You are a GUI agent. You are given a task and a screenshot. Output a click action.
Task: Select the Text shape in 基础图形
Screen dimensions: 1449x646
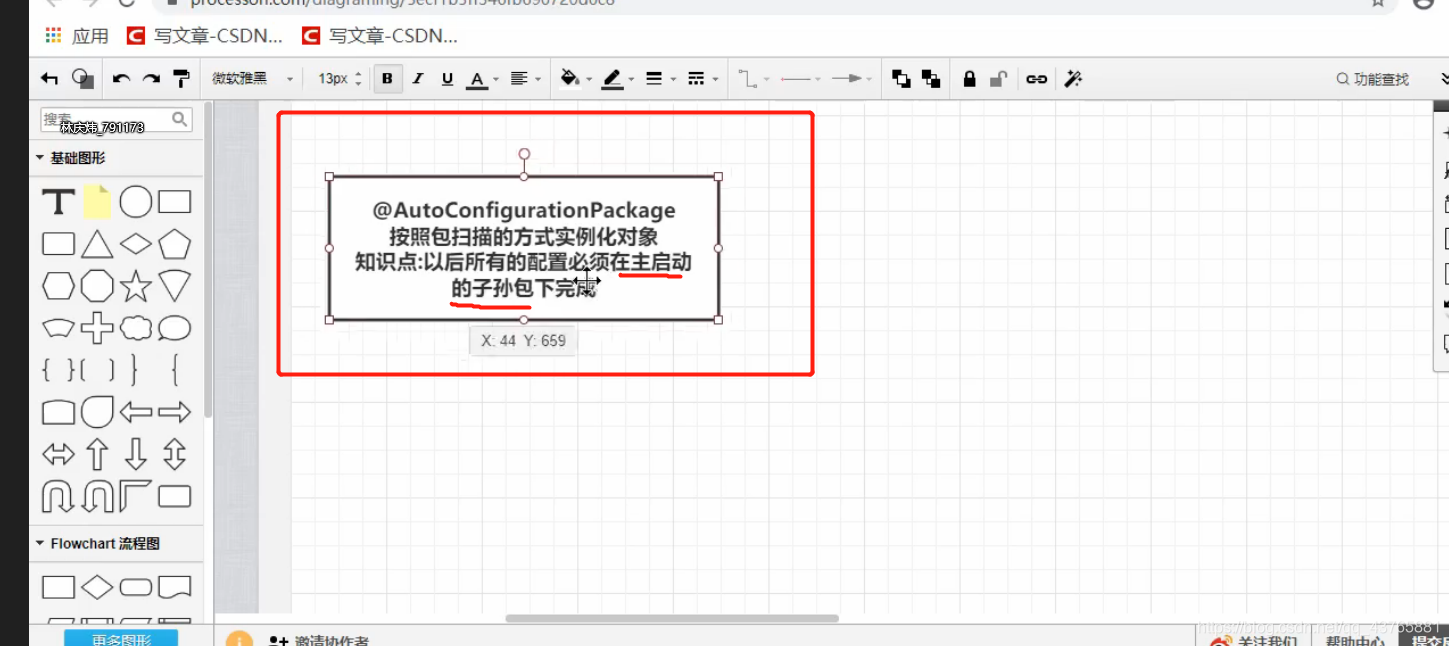58,203
